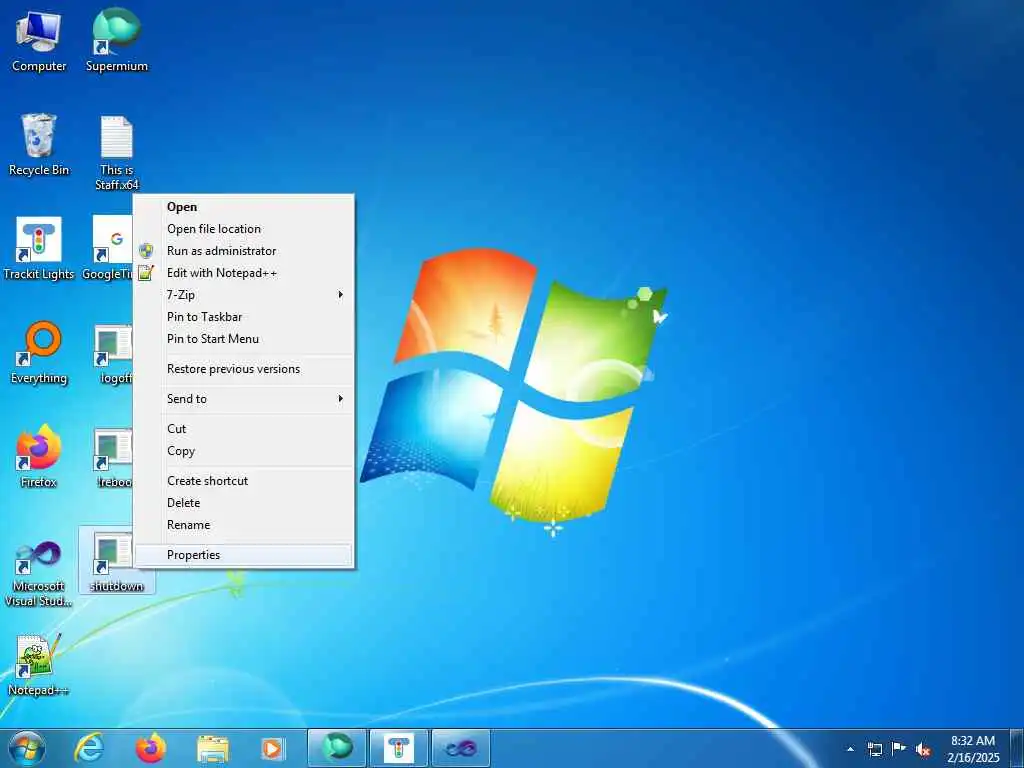Choose Cut from the context menu

244,428
